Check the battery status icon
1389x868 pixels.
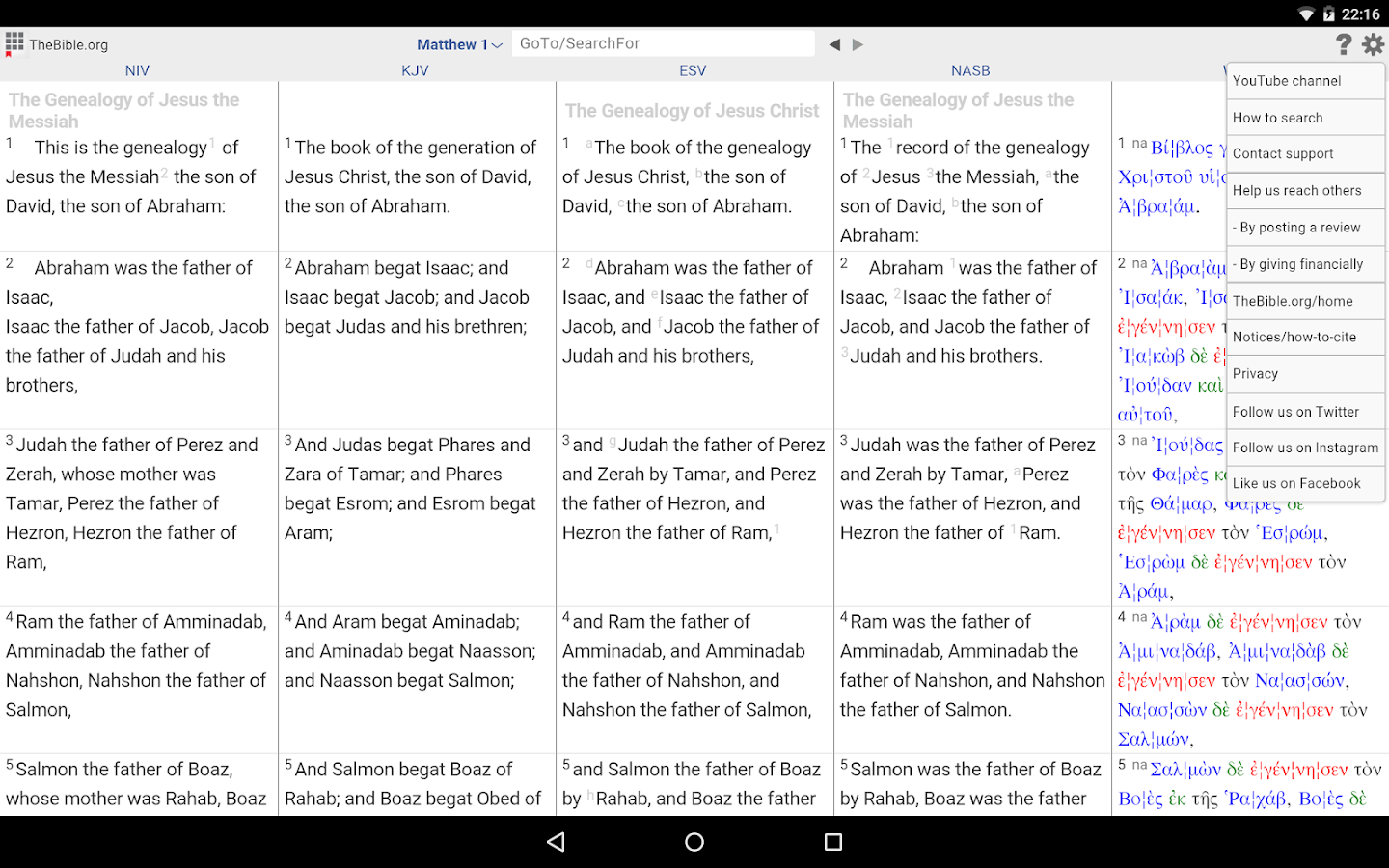(1329, 14)
